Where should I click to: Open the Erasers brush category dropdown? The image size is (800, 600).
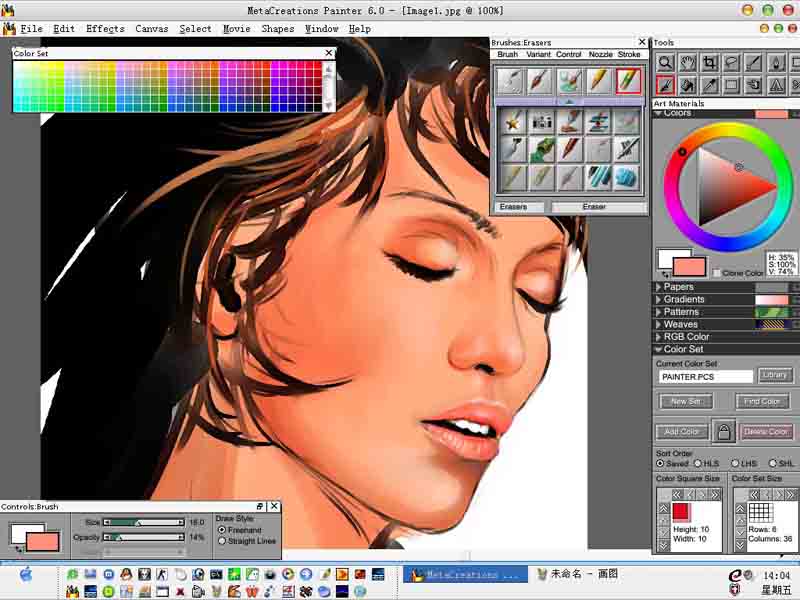click(x=519, y=207)
